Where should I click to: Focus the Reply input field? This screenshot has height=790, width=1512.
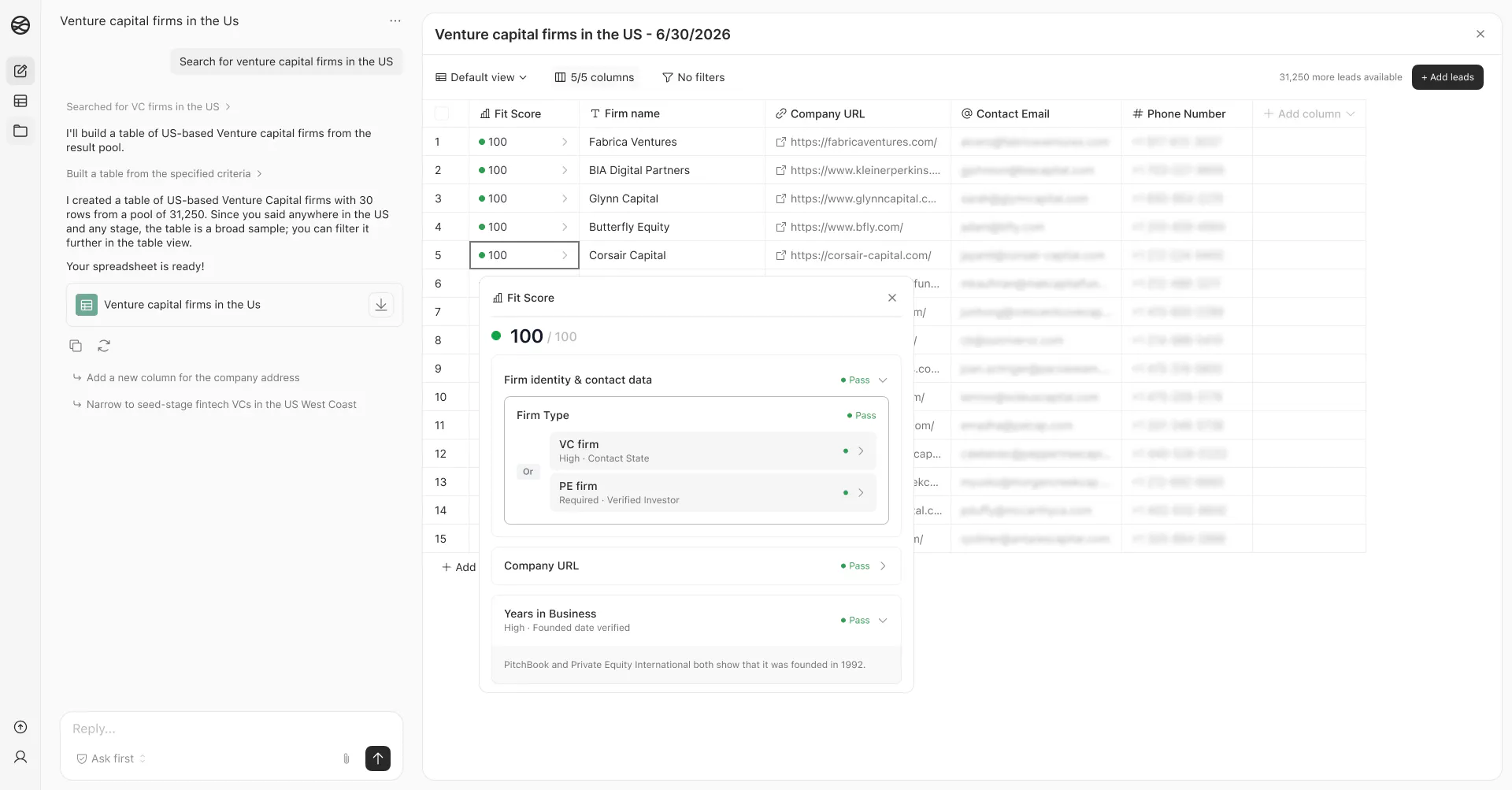[232, 729]
